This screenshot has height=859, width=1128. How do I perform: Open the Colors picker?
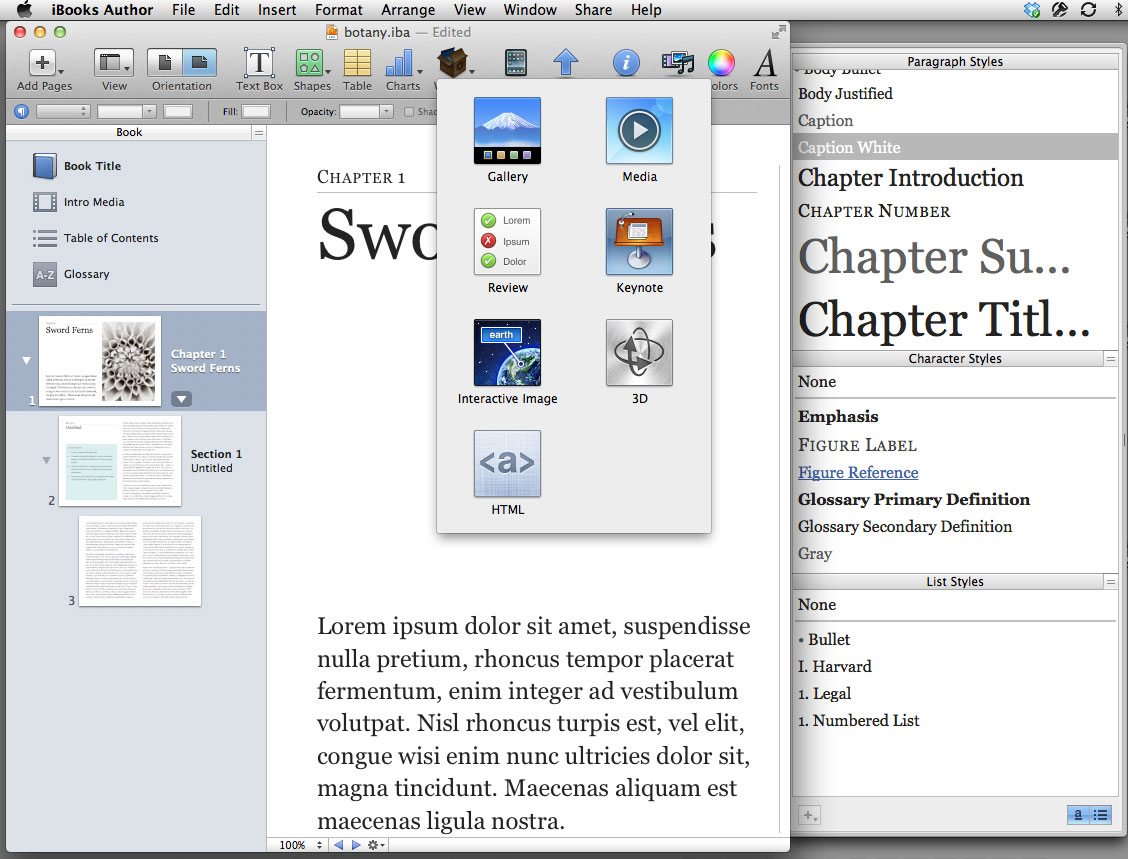pyautogui.click(x=720, y=64)
